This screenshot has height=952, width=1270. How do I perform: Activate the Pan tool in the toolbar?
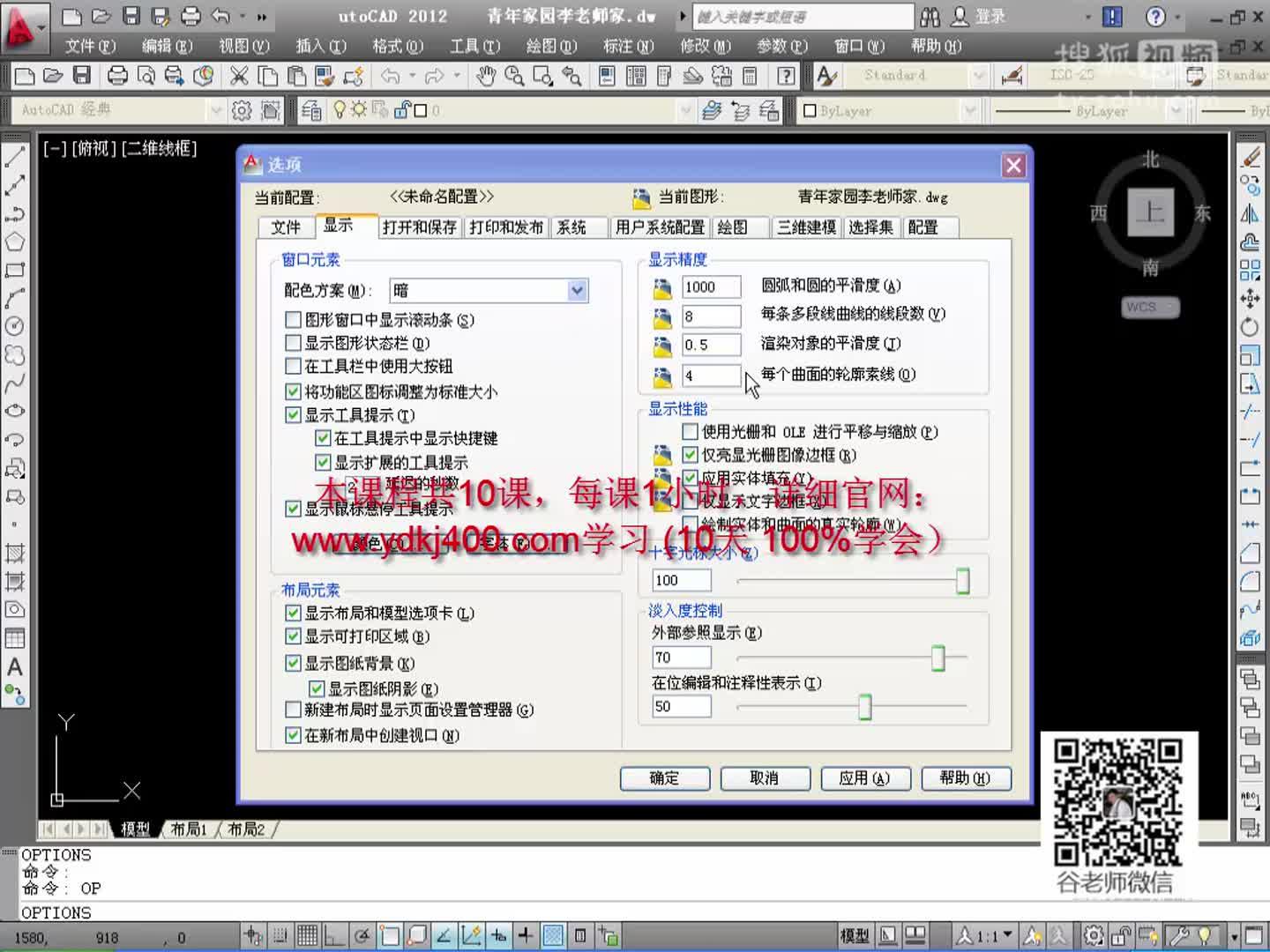[x=487, y=76]
